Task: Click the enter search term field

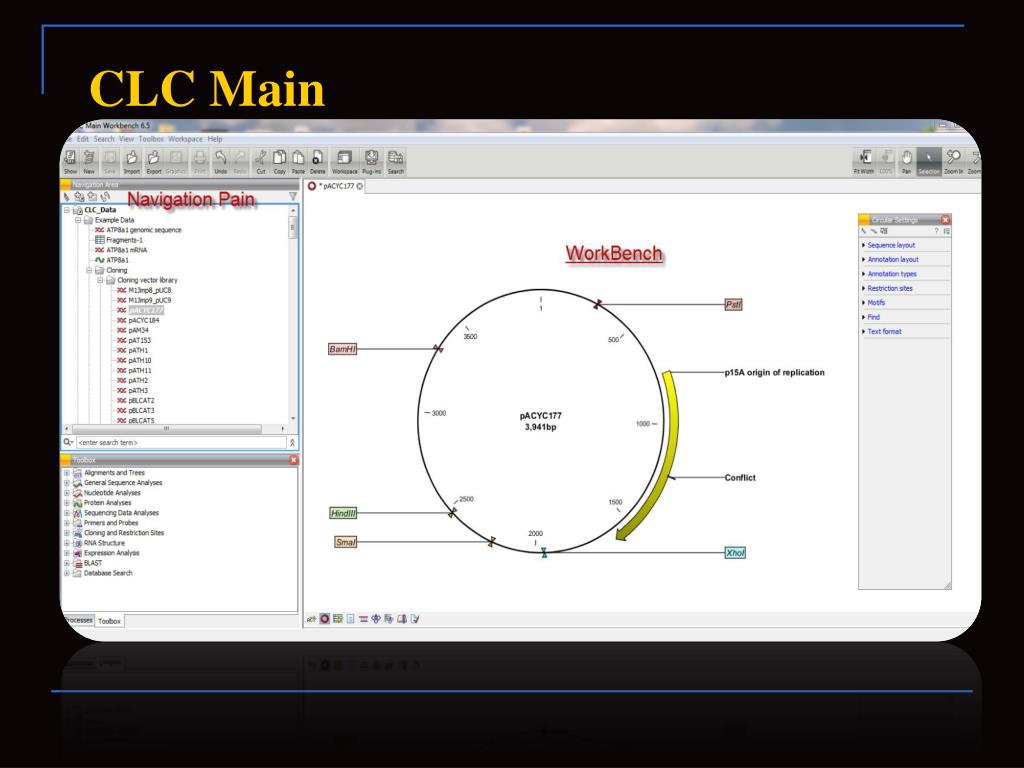Action: (182, 442)
